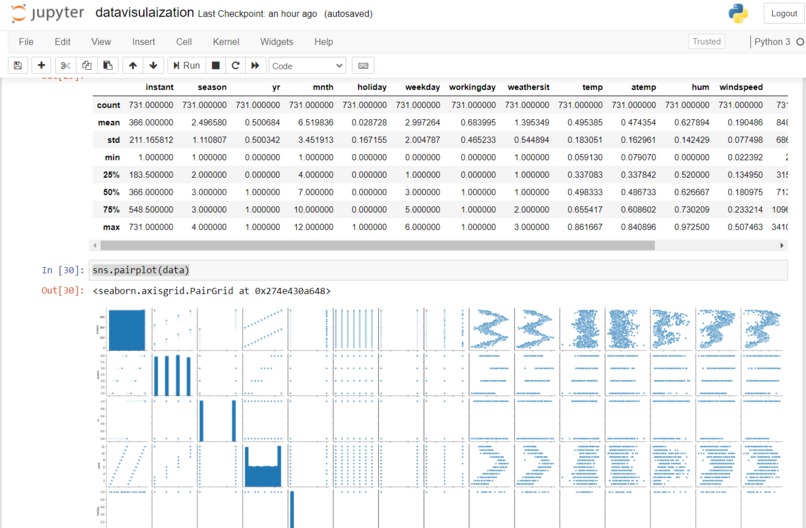This screenshot has width=806, height=528.
Task: Open the Widgets menu
Action: (277, 42)
